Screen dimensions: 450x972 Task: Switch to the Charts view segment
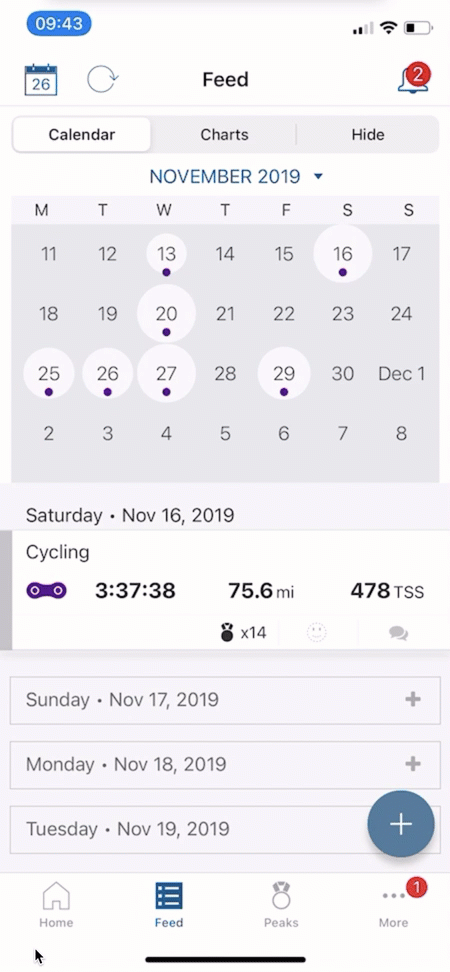[224, 135]
